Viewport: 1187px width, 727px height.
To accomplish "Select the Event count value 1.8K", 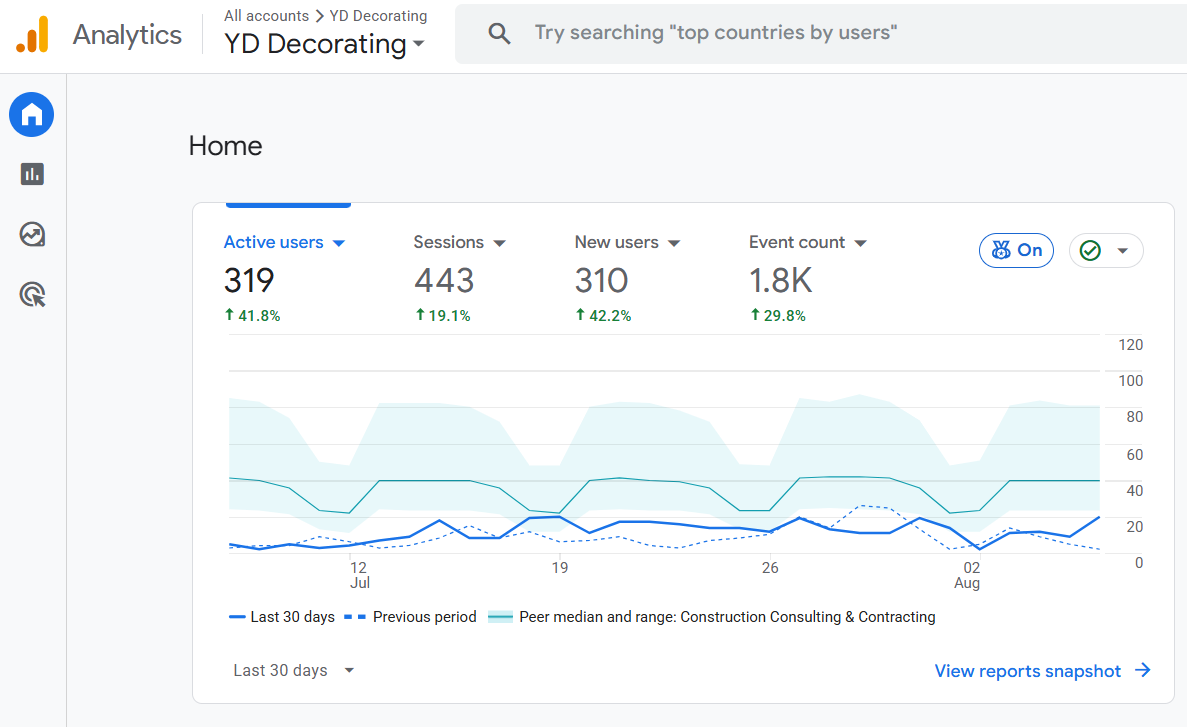I will pyautogui.click(x=780, y=280).
